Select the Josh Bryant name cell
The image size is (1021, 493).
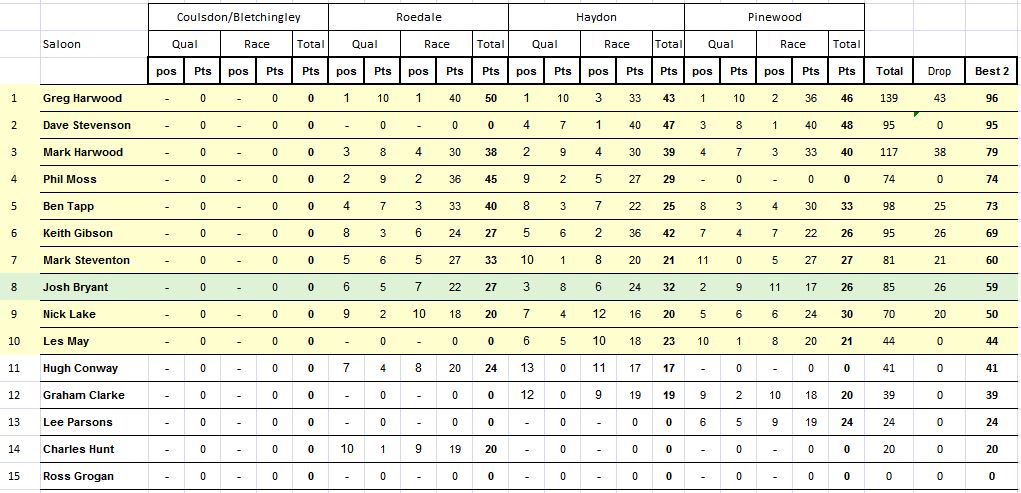click(x=77, y=287)
